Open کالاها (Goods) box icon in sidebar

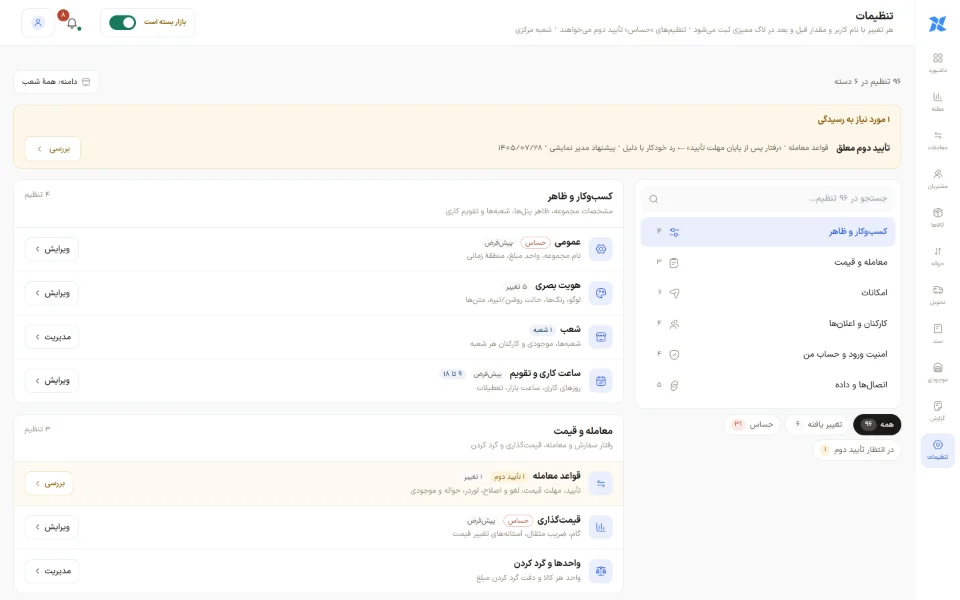click(x=937, y=217)
